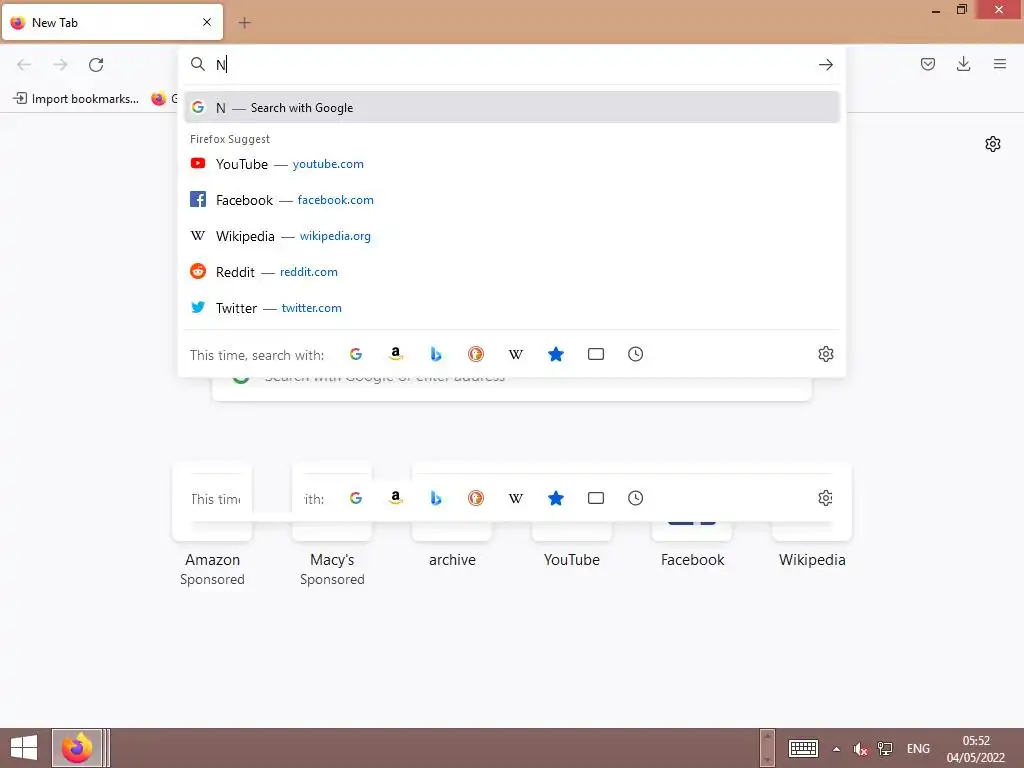
Task: Search open tabs icon in address dropdown
Action: (596, 354)
